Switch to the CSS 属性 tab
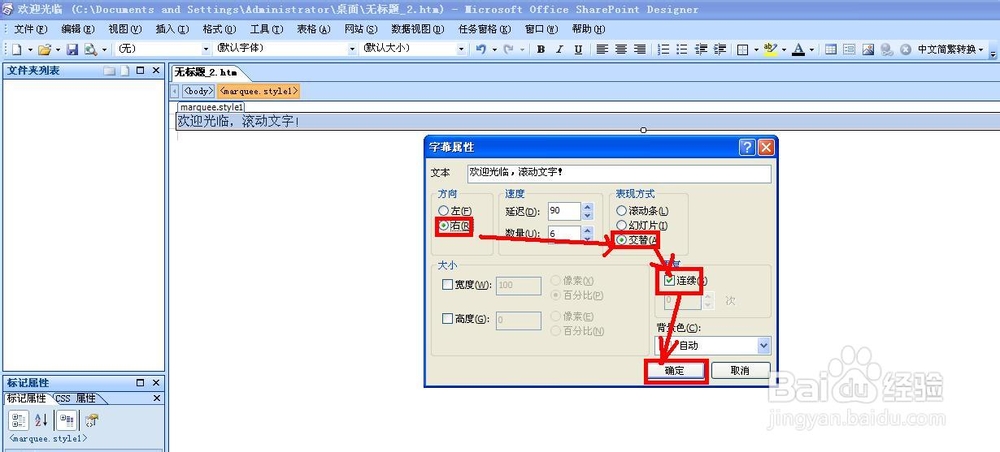This screenshot has height=452, width=1000. coord(75,398)
